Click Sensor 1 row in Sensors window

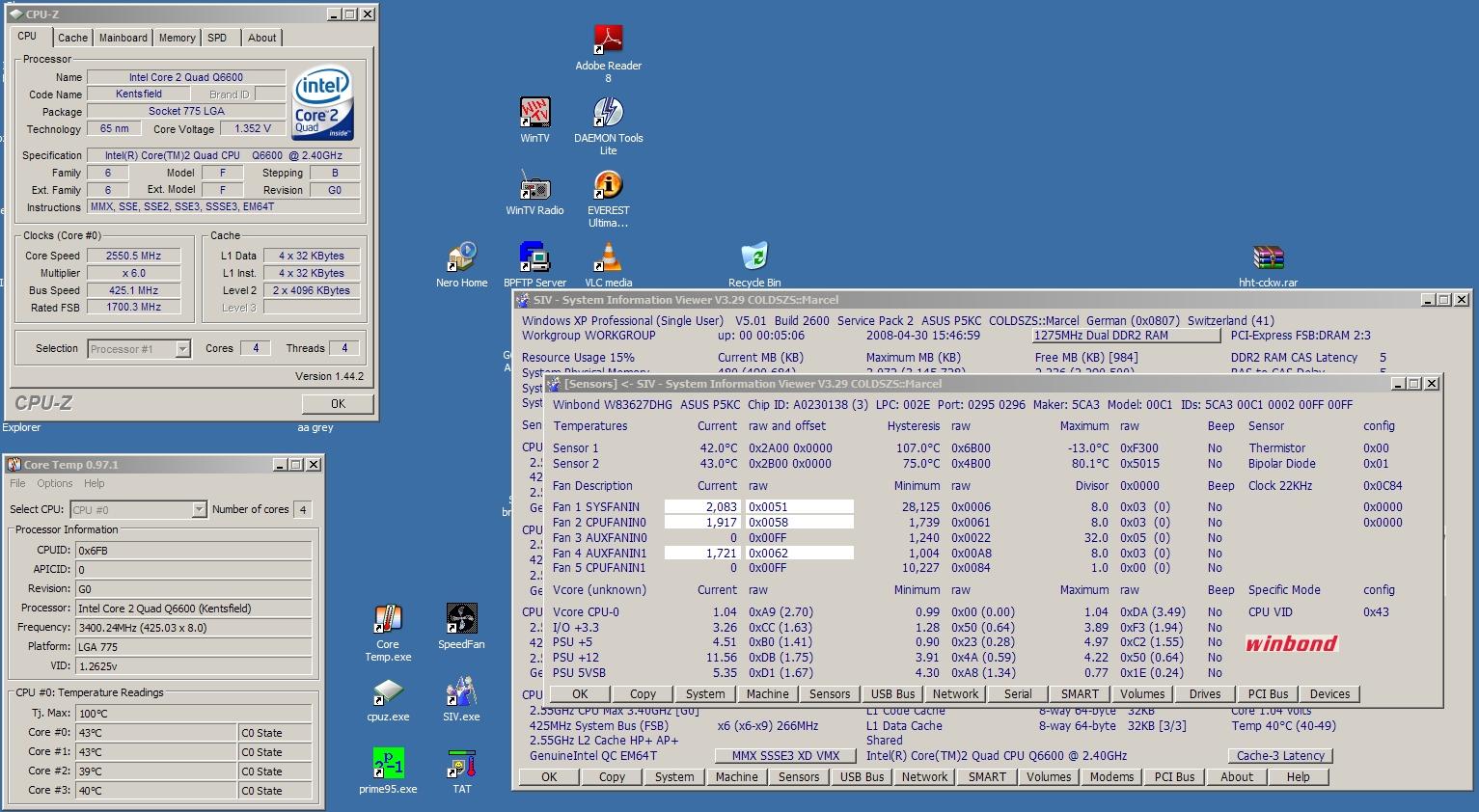[971, 447]
